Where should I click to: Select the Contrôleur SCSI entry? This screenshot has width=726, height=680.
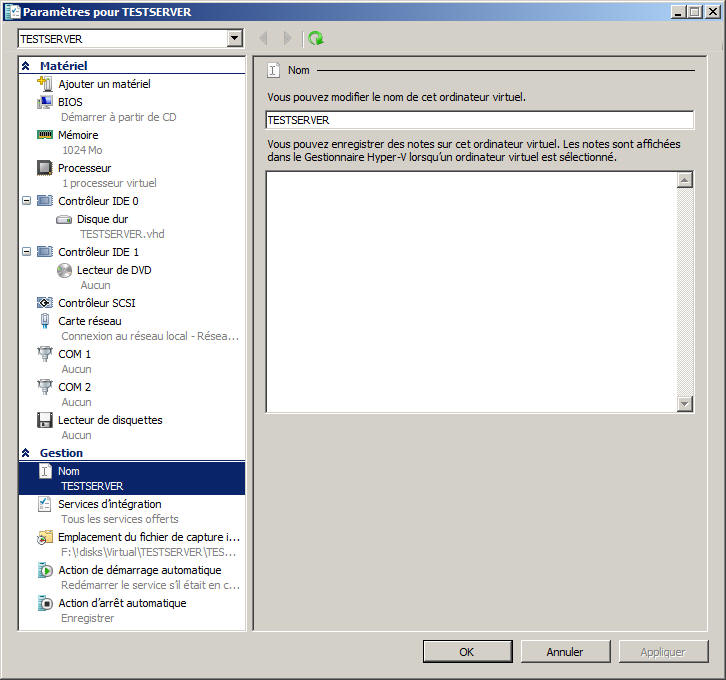pyautogui.click(x=97, y=303)
